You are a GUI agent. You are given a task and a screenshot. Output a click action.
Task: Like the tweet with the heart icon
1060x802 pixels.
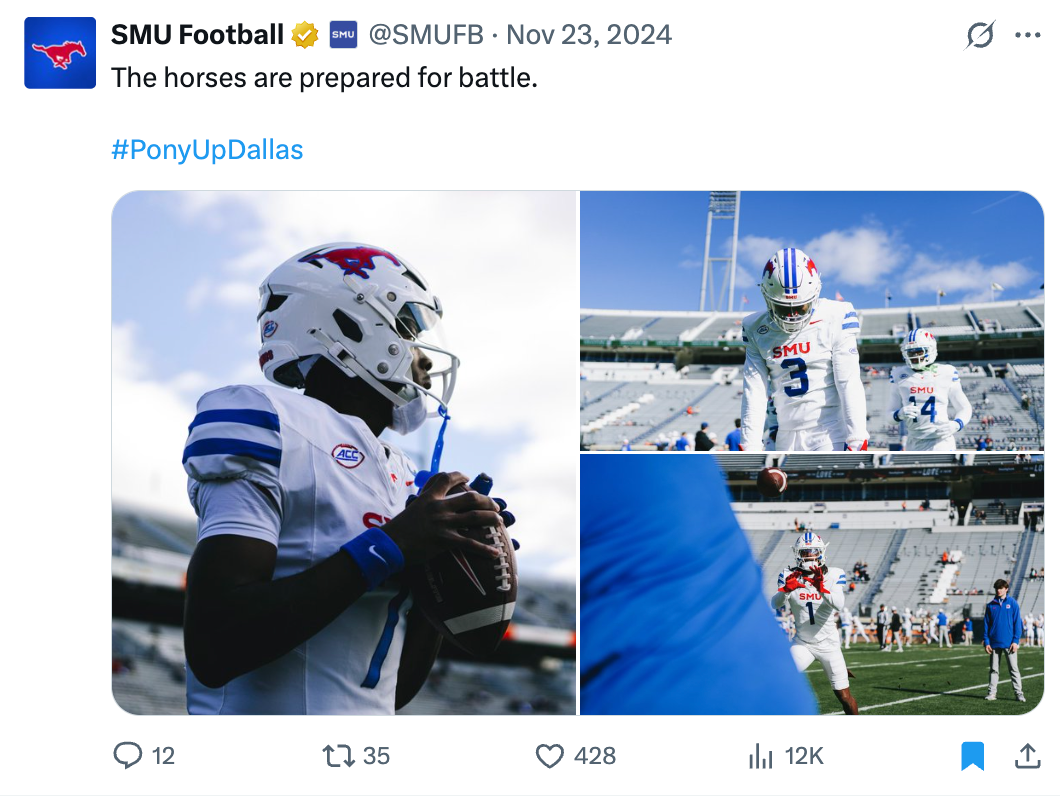(x=550, y=755)
